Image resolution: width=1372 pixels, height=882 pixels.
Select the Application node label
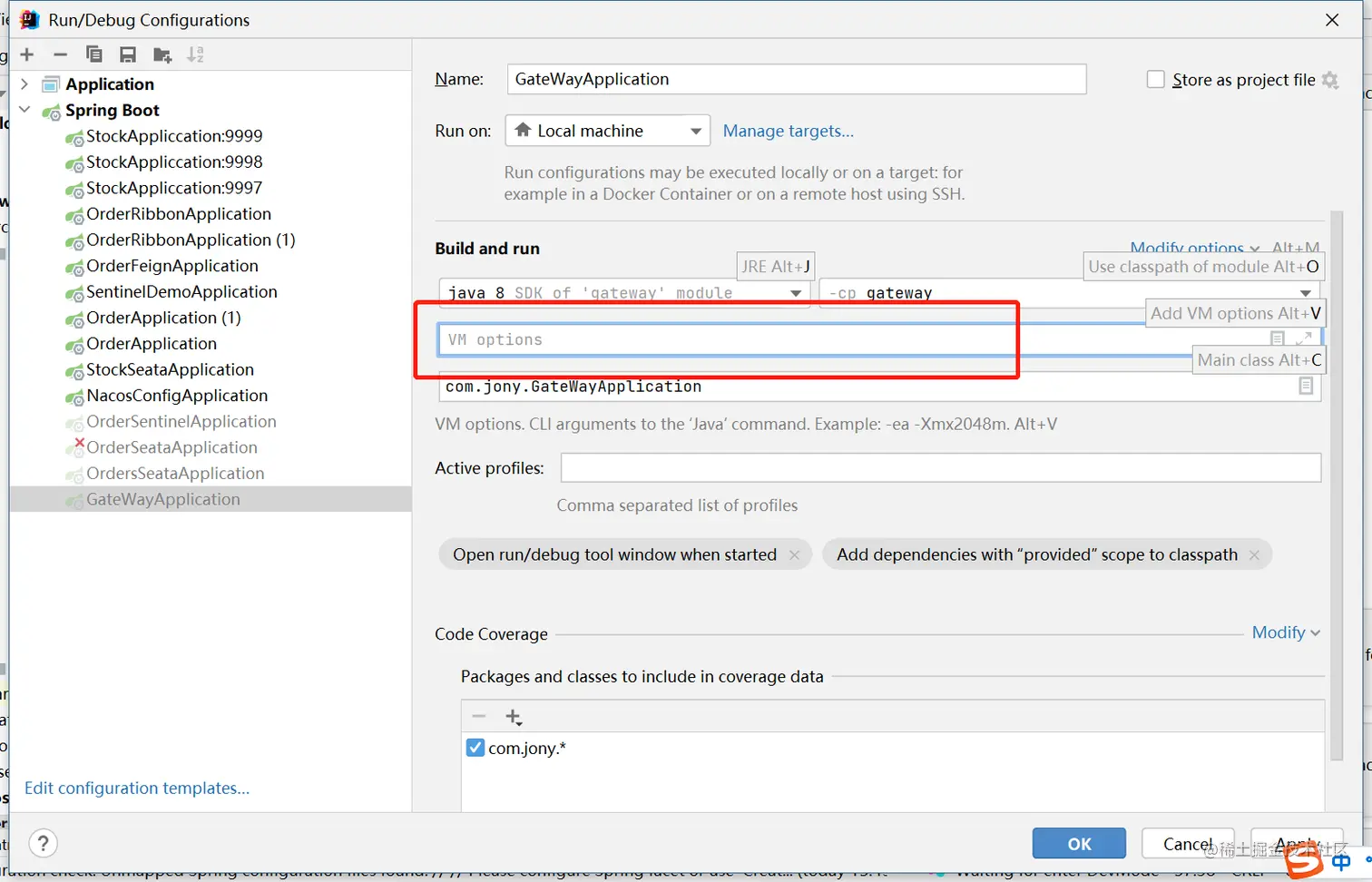point(110,84)
